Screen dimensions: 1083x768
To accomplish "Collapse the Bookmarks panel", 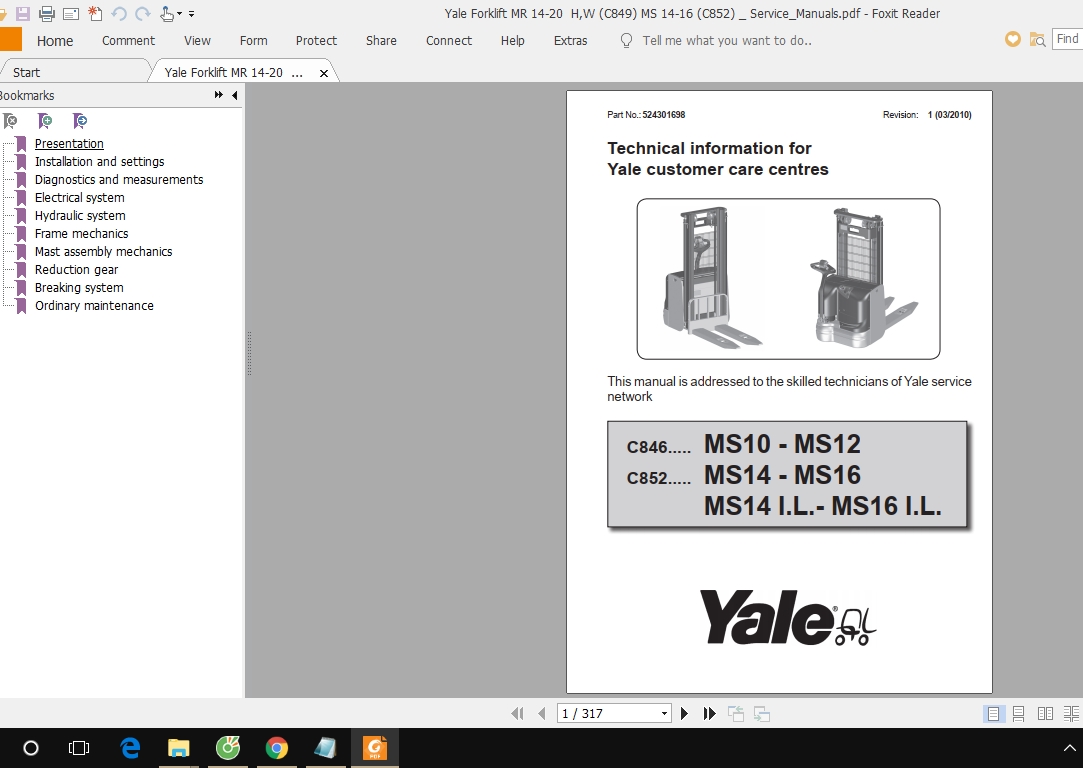I will pyautogui.click(x=234, y=95).
